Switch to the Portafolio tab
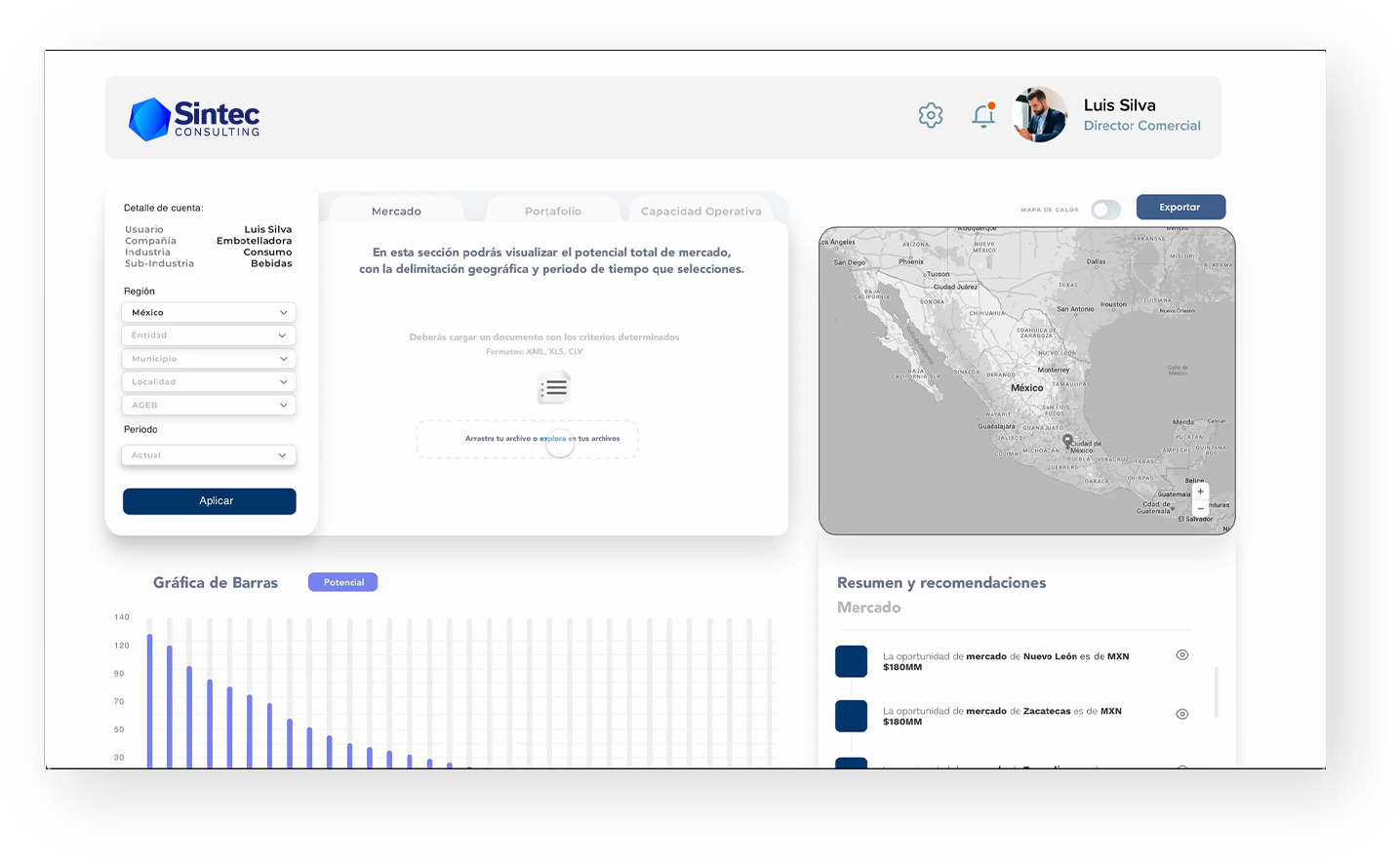Viewport: 1400px width, 863px height. [553, 211]
